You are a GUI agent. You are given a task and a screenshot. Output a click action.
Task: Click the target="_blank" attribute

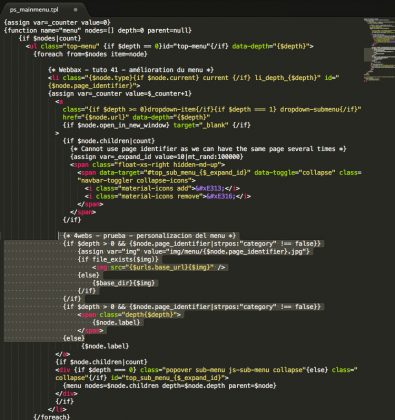201,125
